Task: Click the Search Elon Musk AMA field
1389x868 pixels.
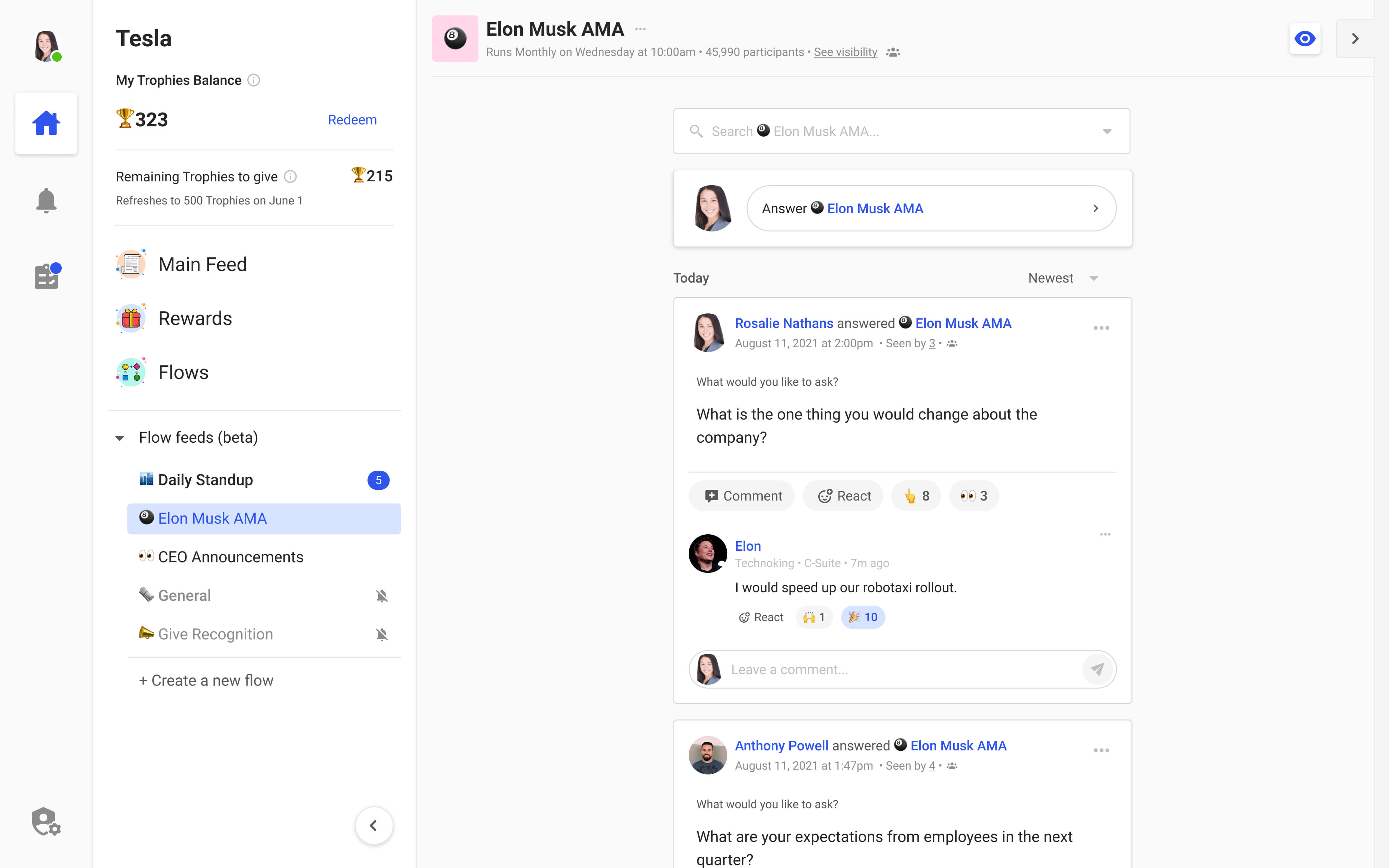Action: [901, 131]
